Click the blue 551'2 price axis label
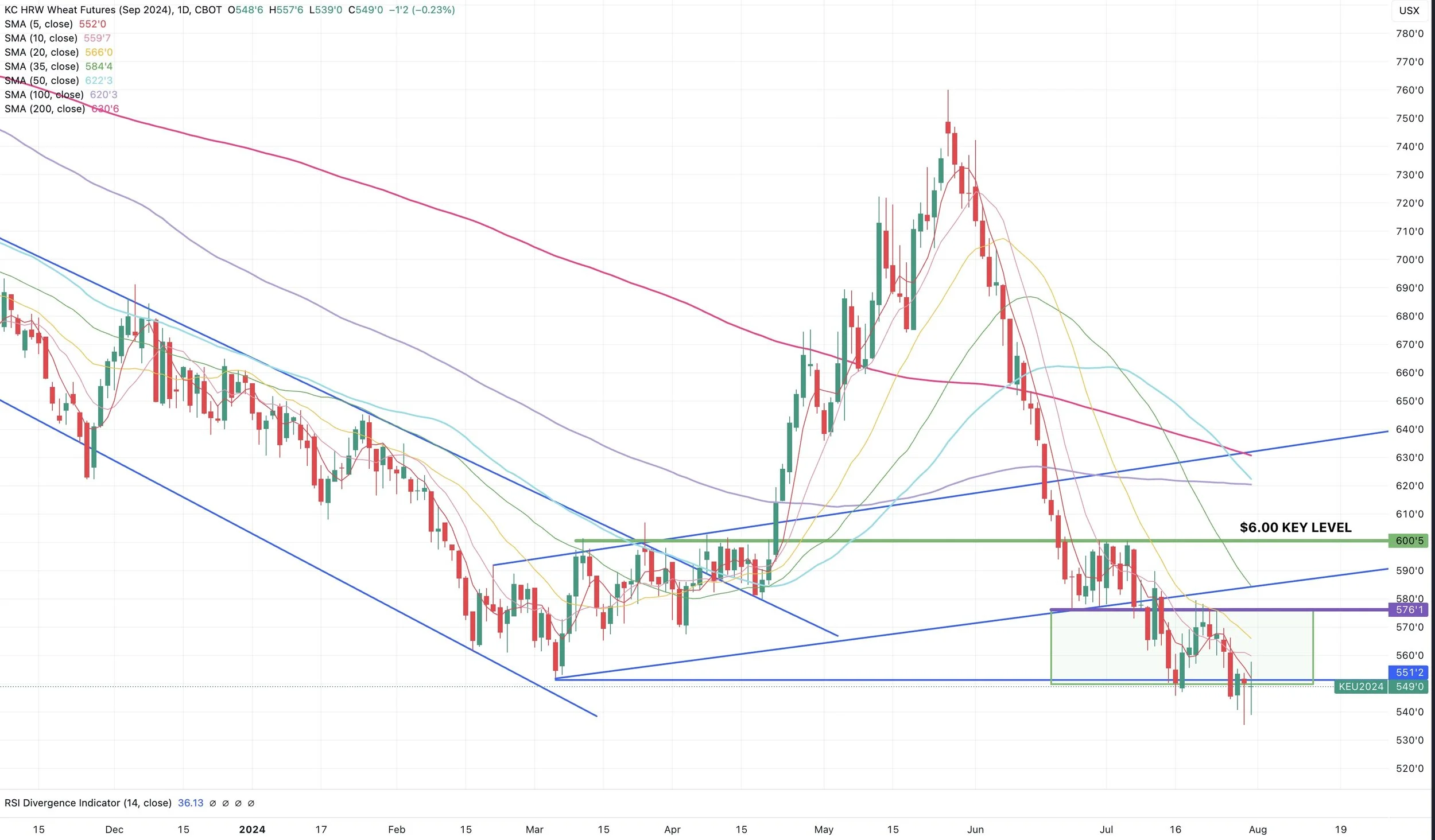 pyautogui.click(x=1408, y=672)
